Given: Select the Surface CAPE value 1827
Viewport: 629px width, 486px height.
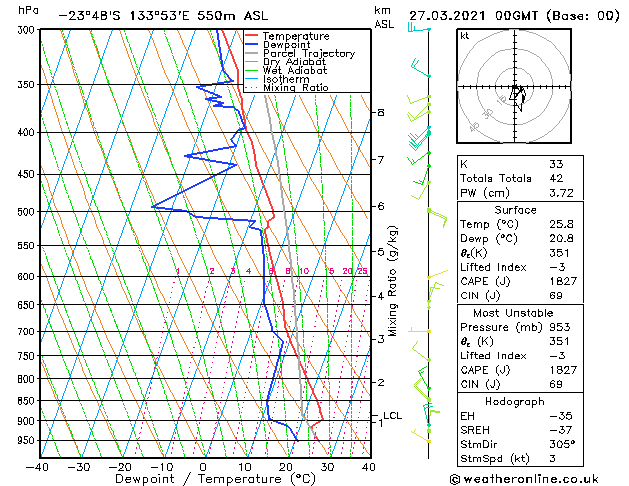Looking at the screenshot, I should click(563, 281).
